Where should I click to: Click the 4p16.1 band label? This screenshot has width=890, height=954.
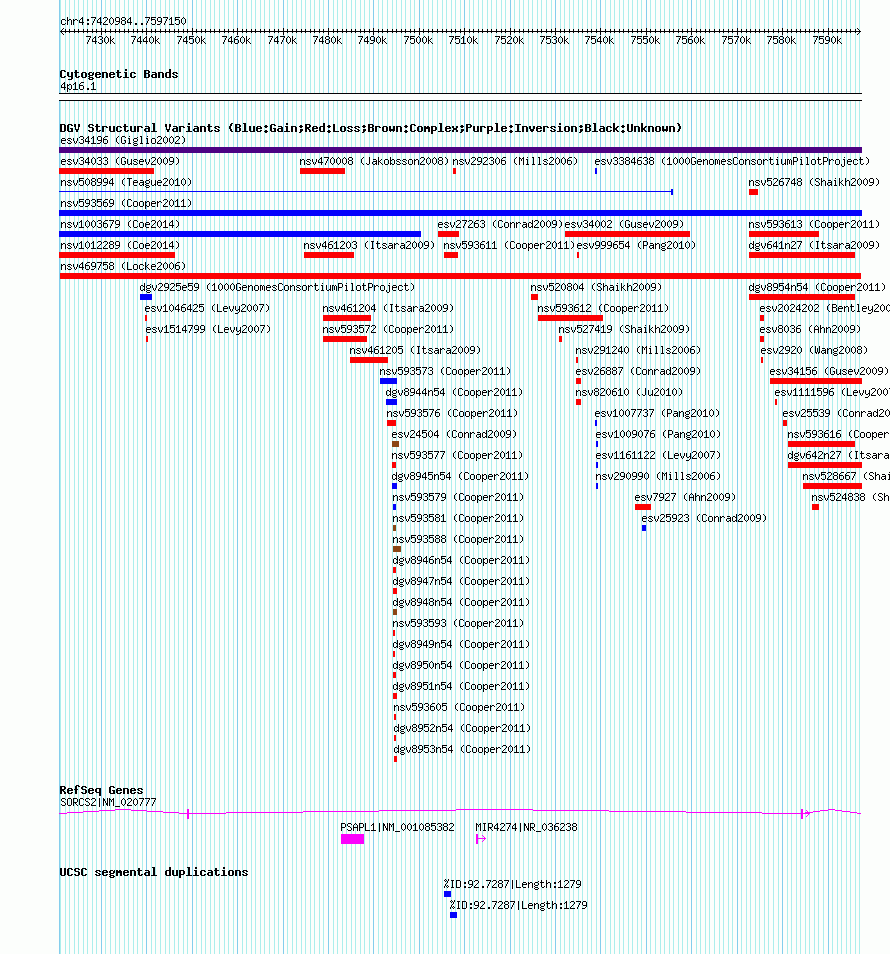(x=78, y=86)
